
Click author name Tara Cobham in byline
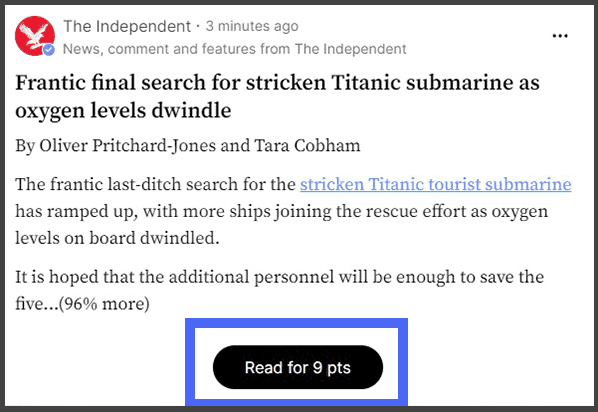pyautogui.click(x=307, y=145)
